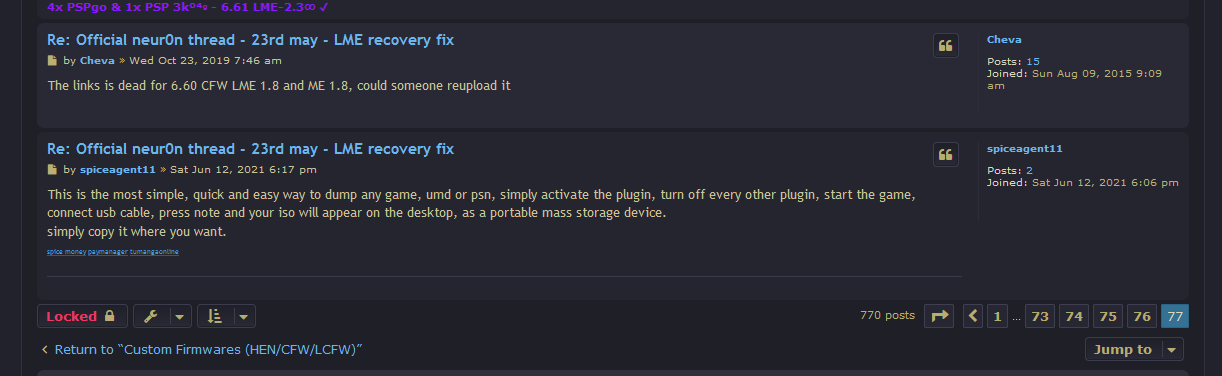View Cheva's 15 posts count link
This screenshot has height=376, width=1222.
1033,62
